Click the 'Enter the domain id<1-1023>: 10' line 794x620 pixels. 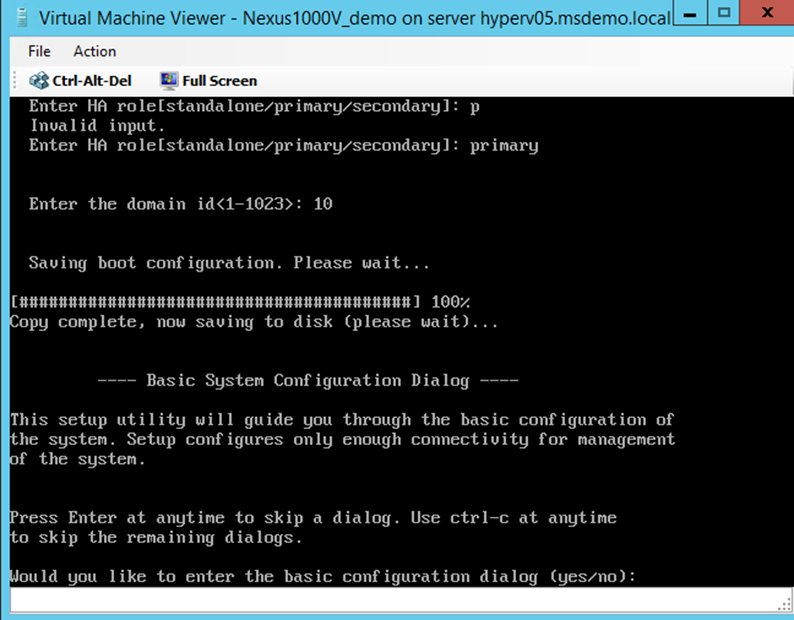click(180, 204)
